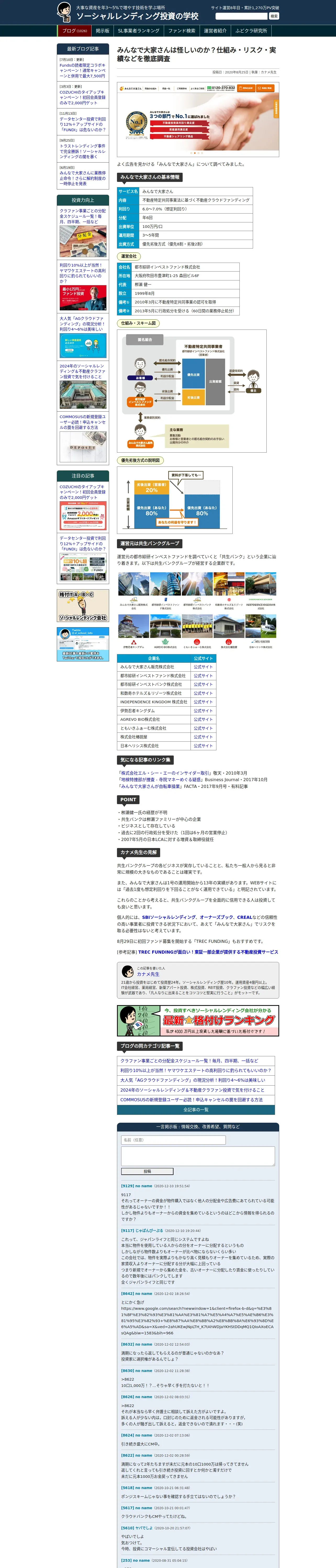Click the ヤマワケエステート red ad thumbnail
Image resolution: width=336 pixels, height=1568 pixels.
pos(83,298)
